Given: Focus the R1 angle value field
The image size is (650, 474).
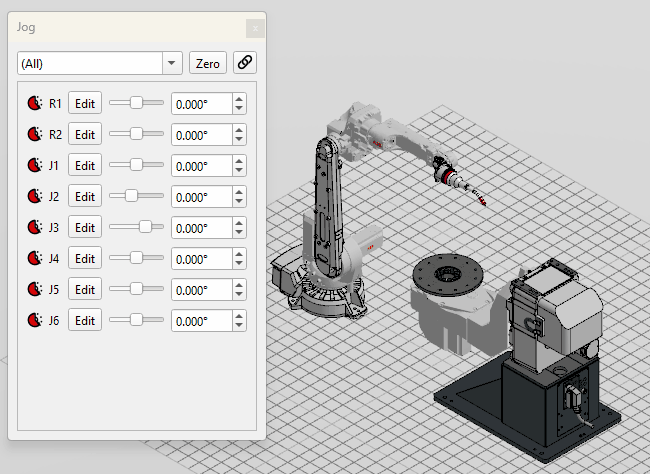Looking at the screenshot, I should pyautogui.click(x=202, y=104).
